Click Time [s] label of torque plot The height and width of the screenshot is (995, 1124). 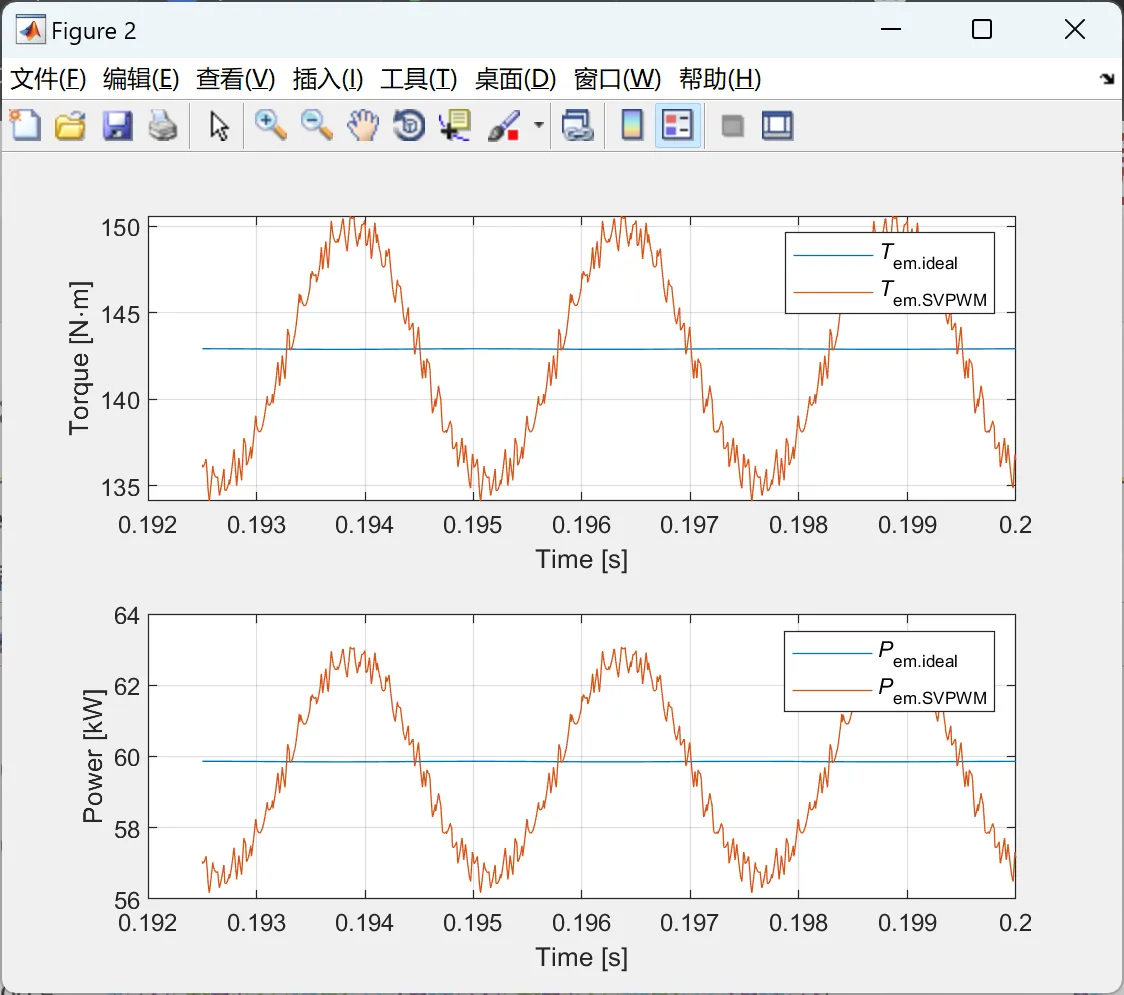tap(581, 559)
